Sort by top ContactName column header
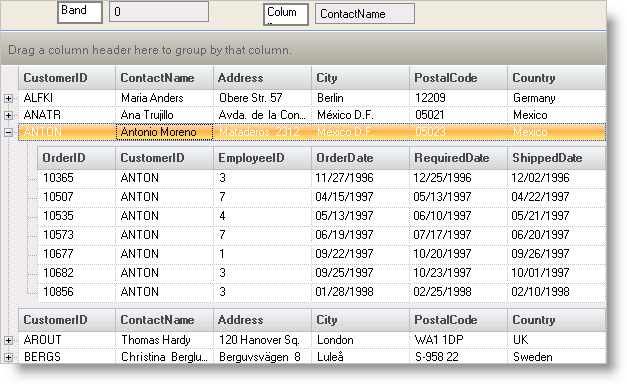Image resolution: width=627 pixels, height=384 pixels. (x=164, y=78)
